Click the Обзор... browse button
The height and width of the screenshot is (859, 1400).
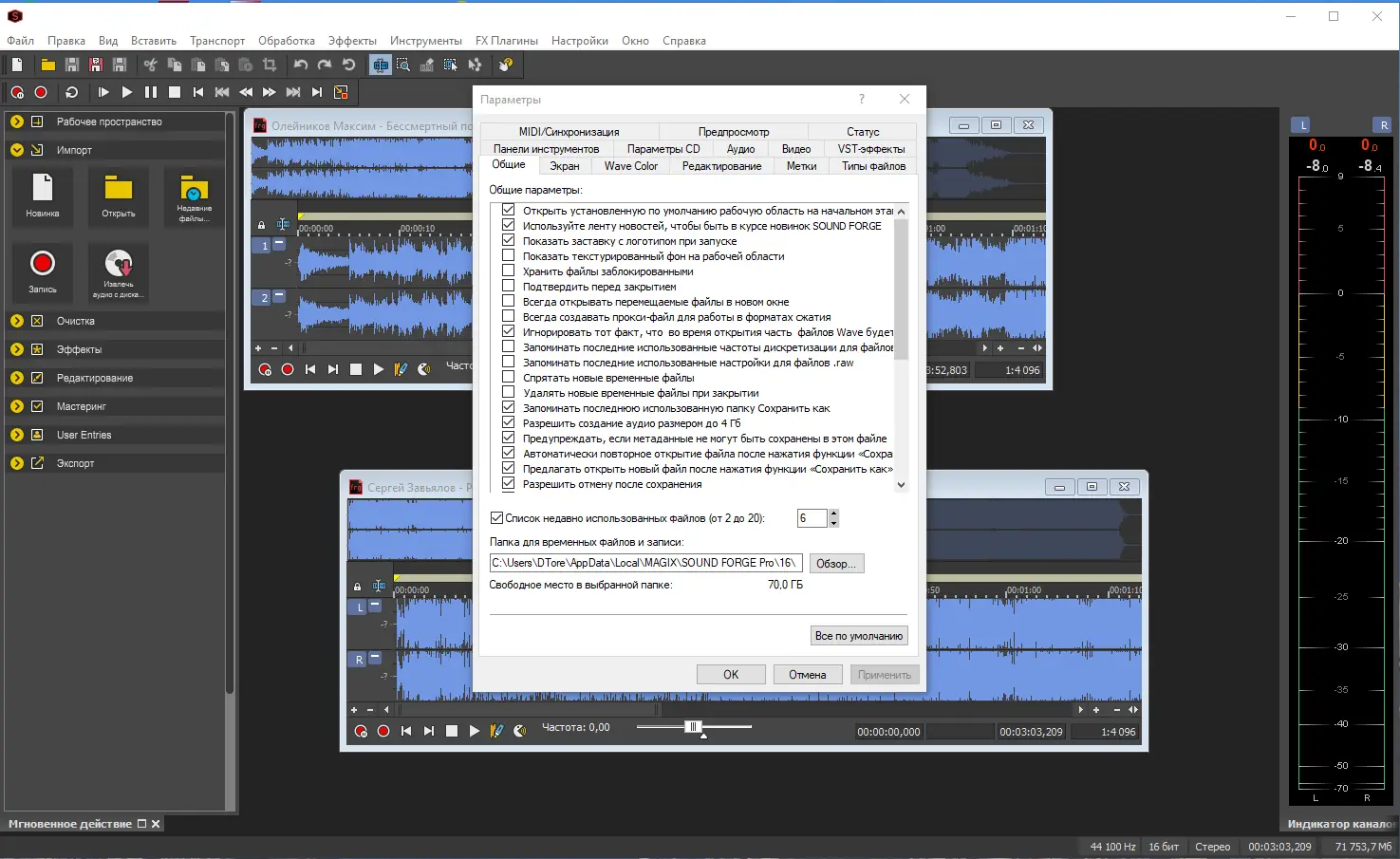pos(835,564)
